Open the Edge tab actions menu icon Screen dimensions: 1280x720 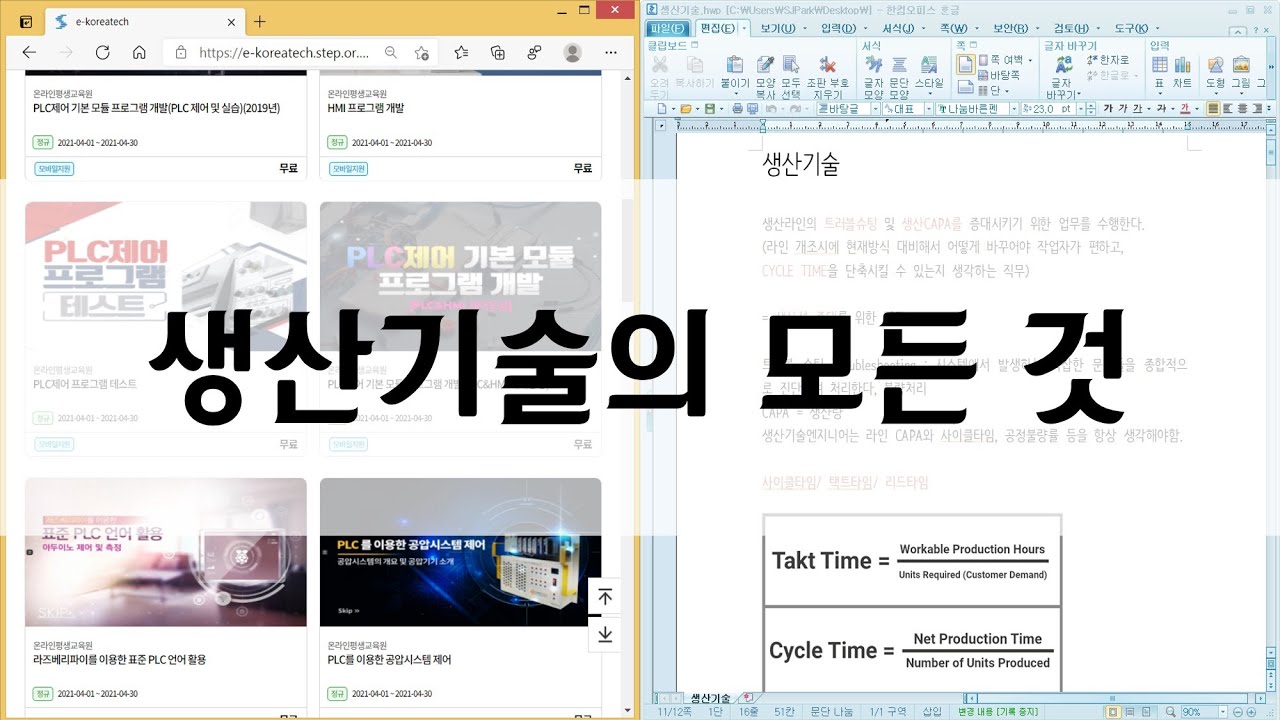tap(25, 21)
